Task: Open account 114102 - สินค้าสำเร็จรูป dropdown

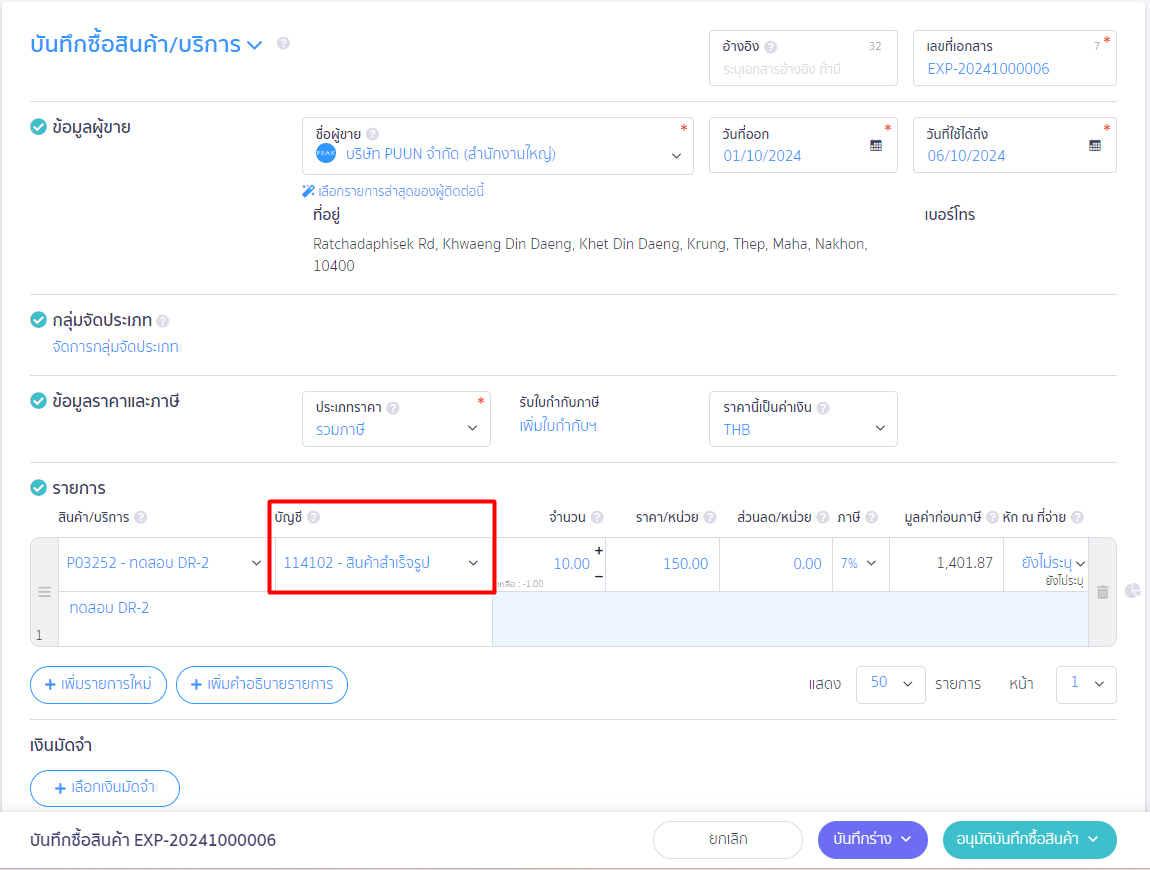Action: pos(473,563)
